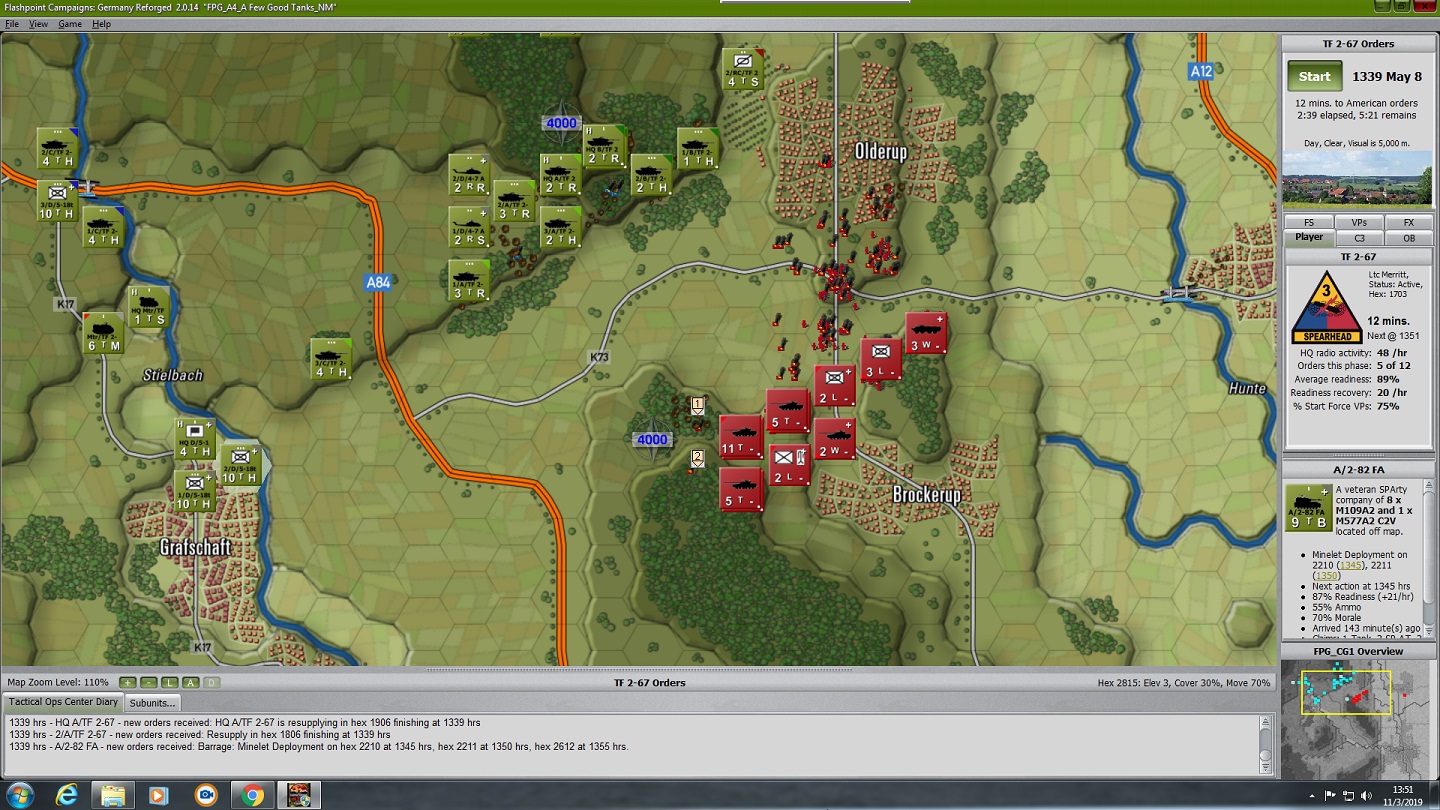Select the red enemy 3 W counter
Image resolution: width=1440 pixels, height=810 pixels.
pos(927,333)
